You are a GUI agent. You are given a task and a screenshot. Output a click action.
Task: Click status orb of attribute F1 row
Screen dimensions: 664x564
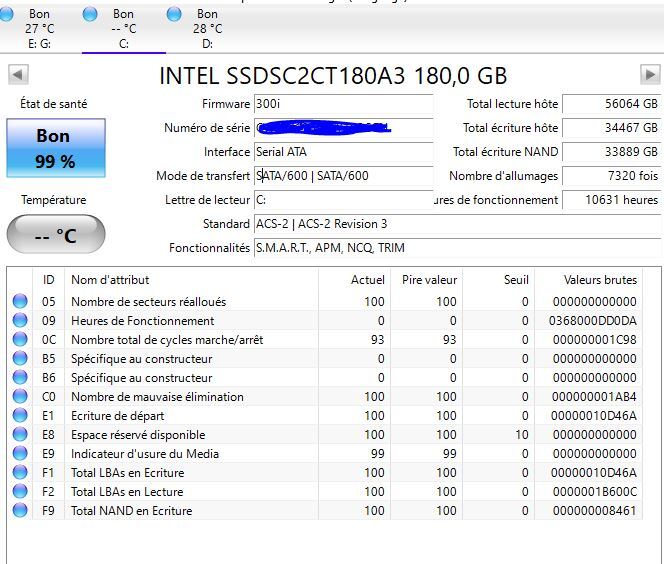(x=20, y=472)
